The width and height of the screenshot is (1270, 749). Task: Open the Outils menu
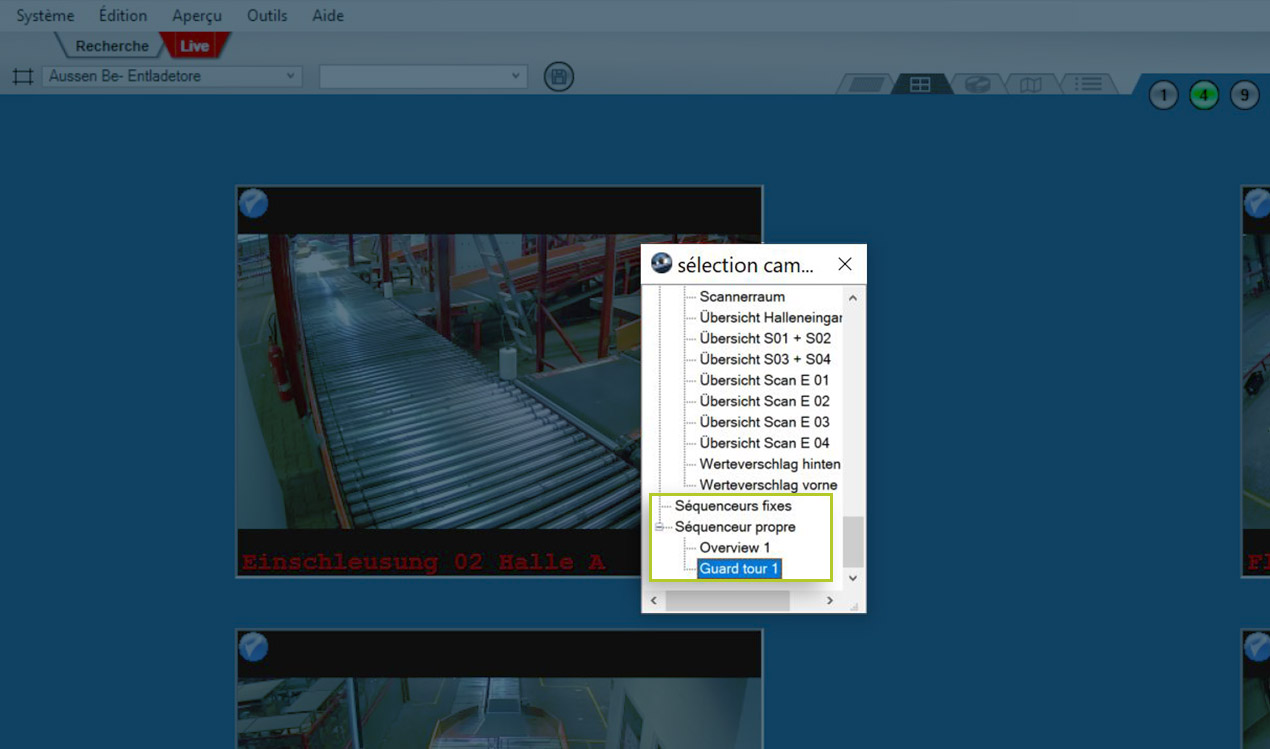point(267,16)
